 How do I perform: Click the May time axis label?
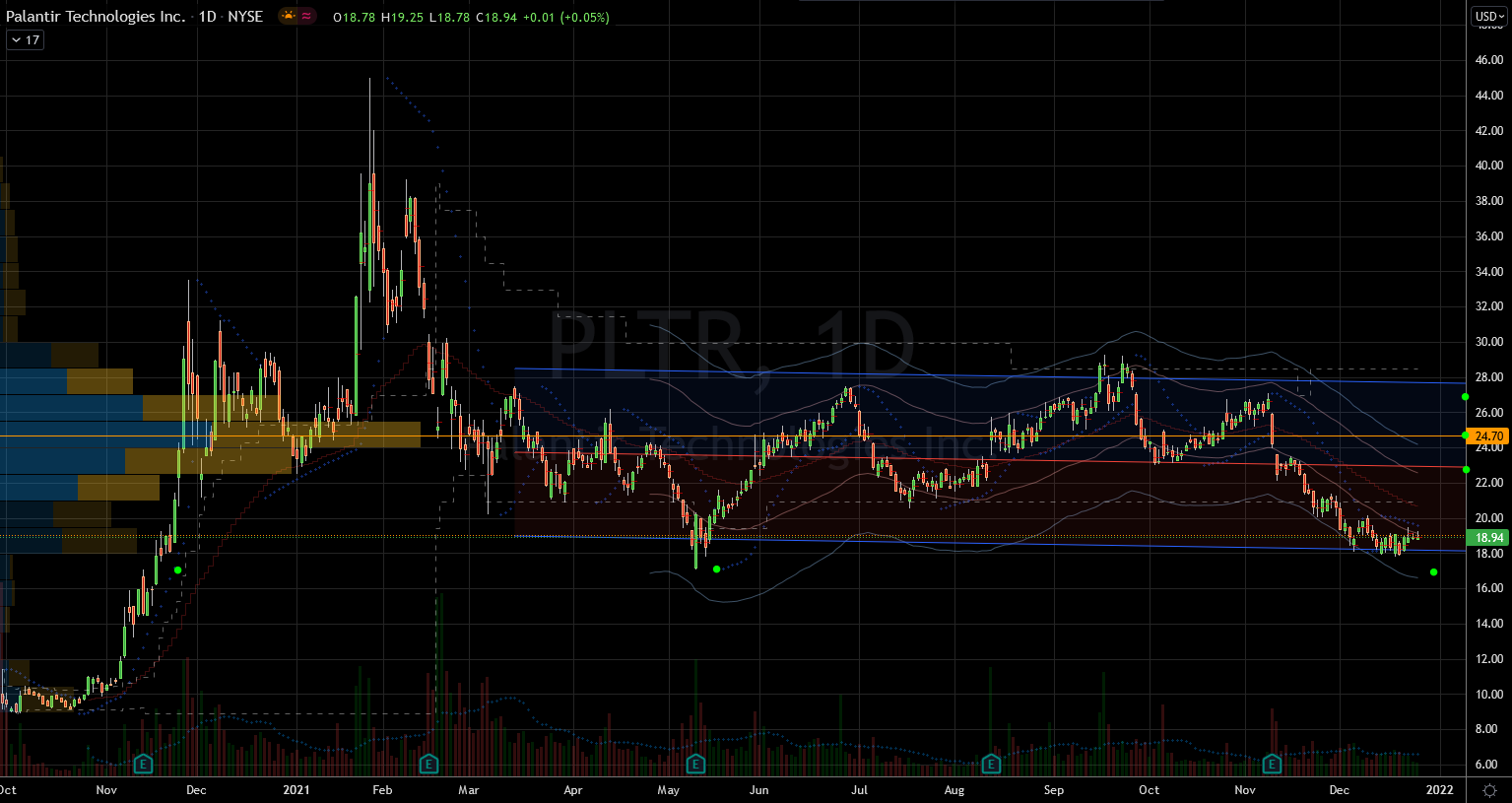tap(669, 790)
